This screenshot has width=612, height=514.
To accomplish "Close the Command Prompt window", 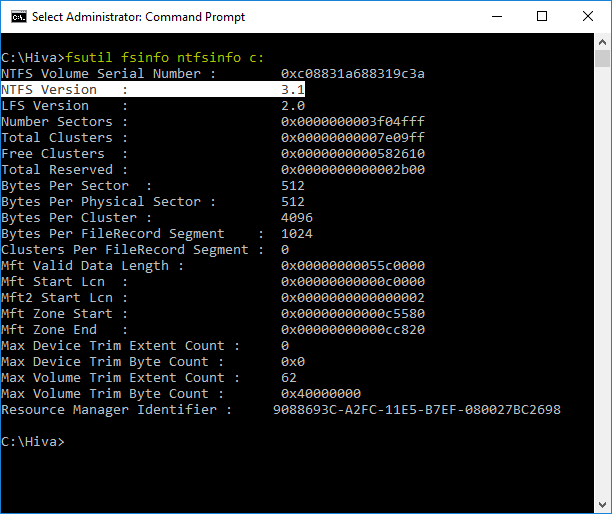I will pyautogui.click(x=588, y=16).
